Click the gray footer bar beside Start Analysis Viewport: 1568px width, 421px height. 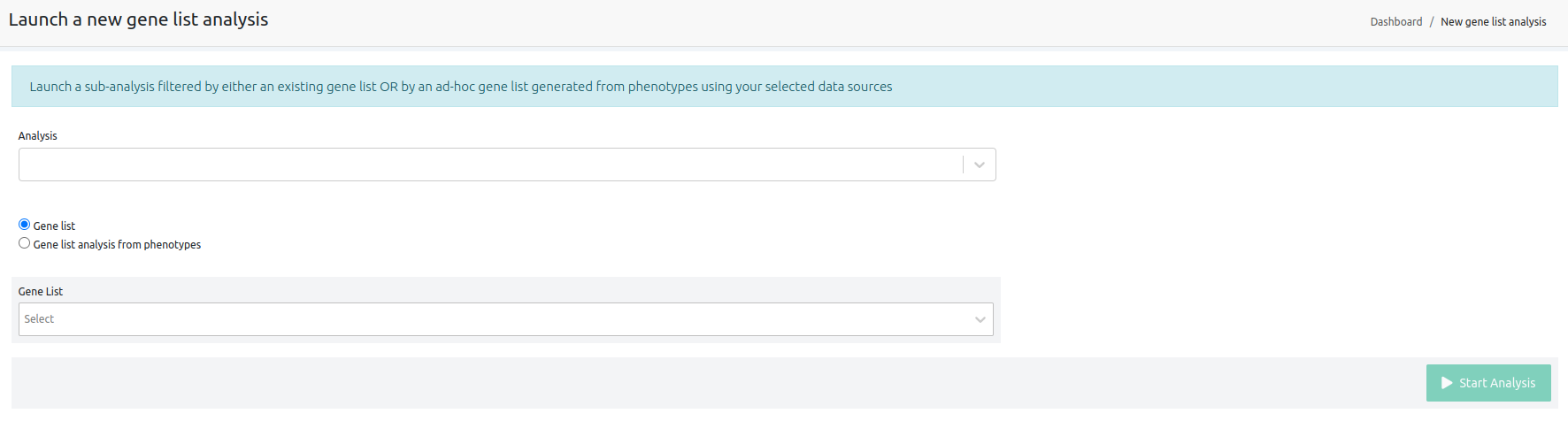pyautogui.click(x=708, y=383)
